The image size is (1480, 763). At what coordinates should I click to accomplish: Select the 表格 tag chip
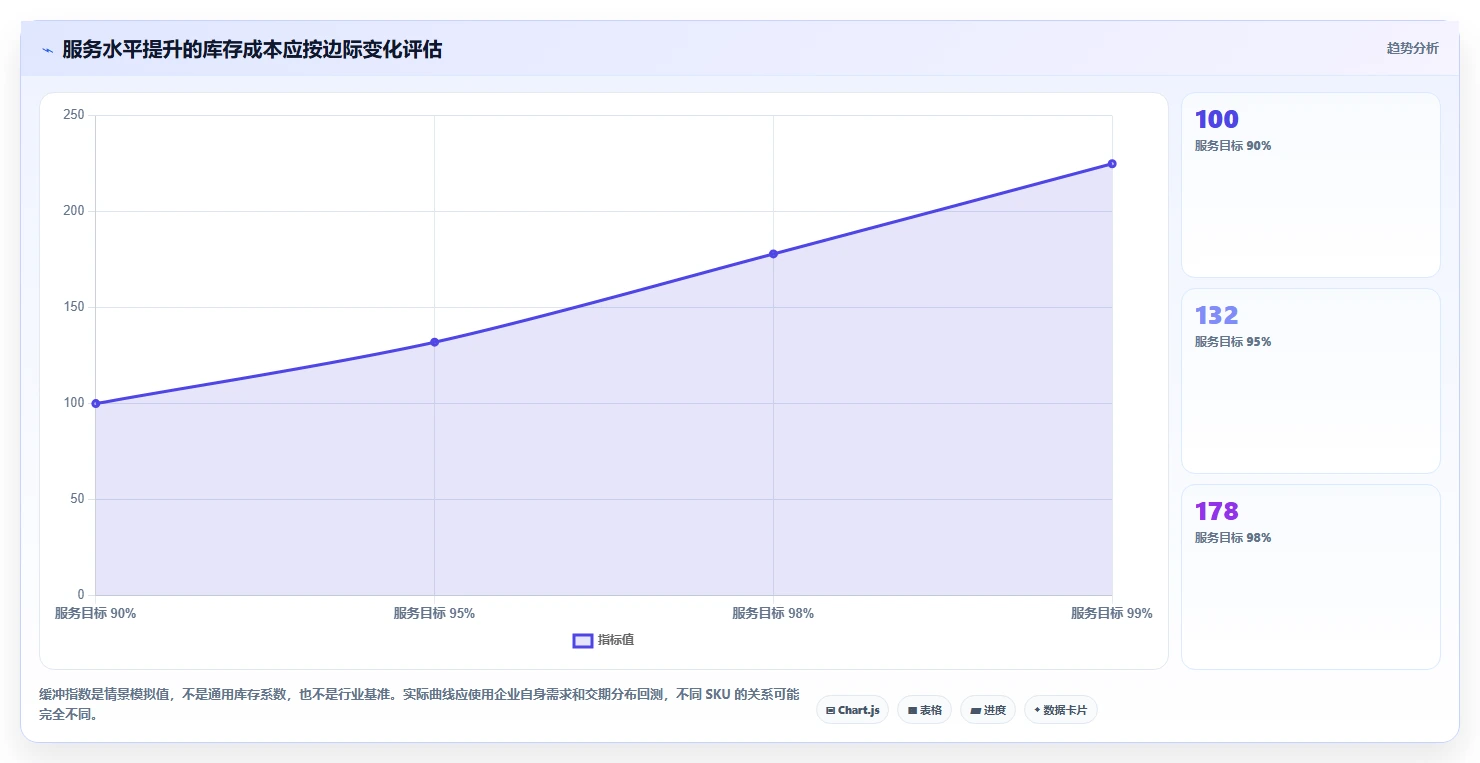click(x=924, y=710)
